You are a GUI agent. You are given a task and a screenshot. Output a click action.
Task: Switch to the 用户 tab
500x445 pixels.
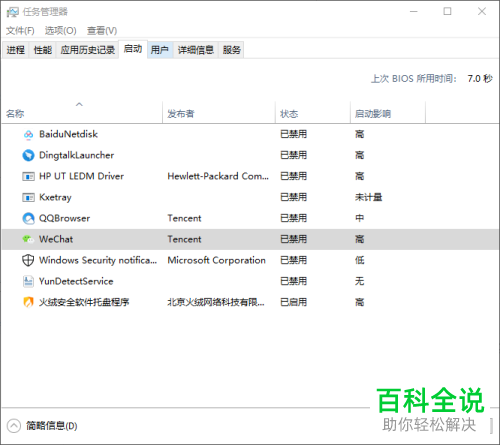160,50
